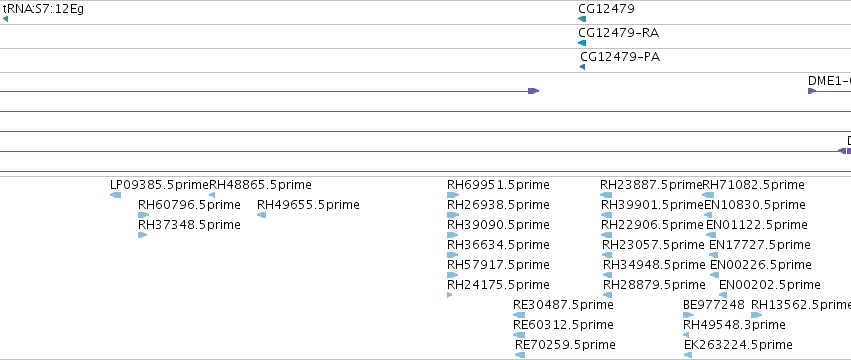The height and width of the screenshot is (360, 851).
Task: Click the RH49548.3prime EST arrow
Action: point(686,335)
